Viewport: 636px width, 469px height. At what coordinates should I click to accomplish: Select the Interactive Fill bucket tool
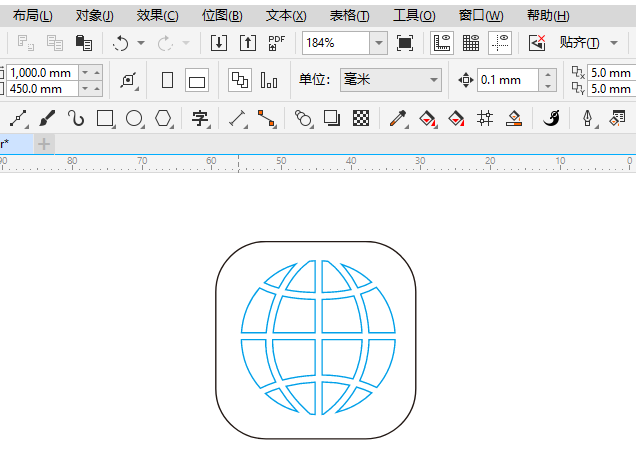pyautogui.click(x=428, y=118)
